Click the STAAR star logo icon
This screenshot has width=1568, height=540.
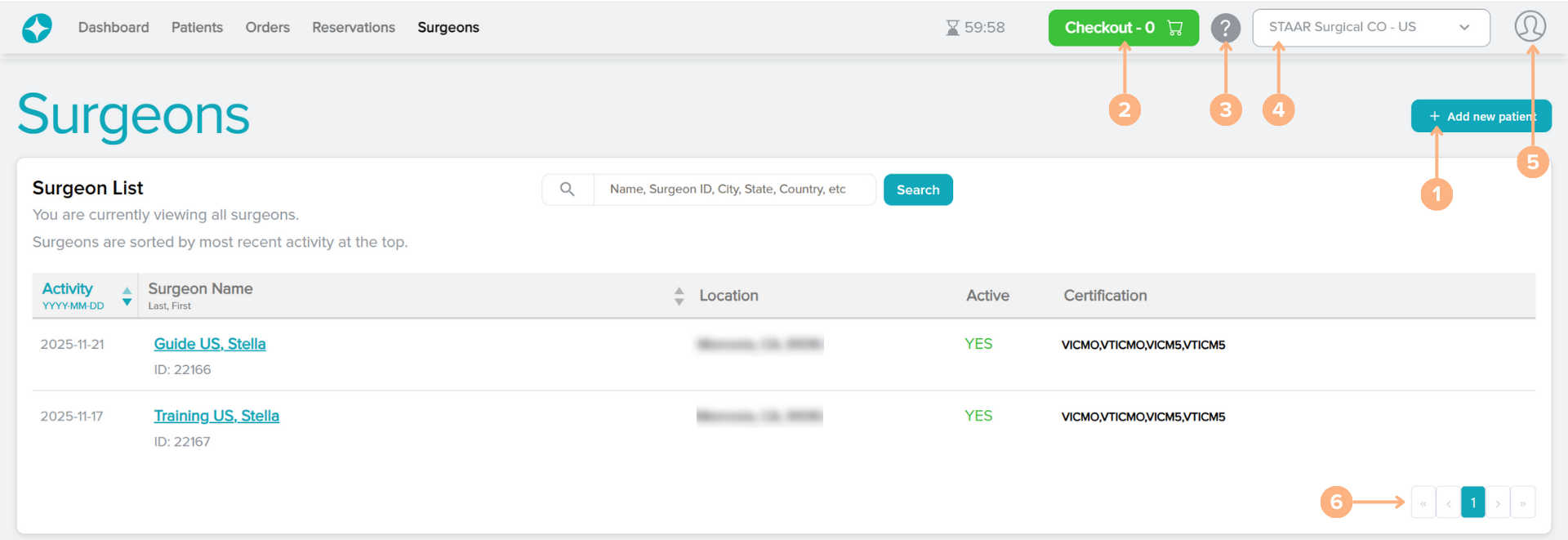(x=37, y=28)
